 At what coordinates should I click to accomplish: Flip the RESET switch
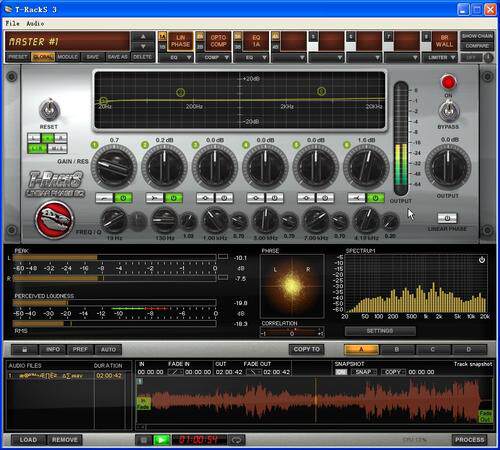coord(49,110)
